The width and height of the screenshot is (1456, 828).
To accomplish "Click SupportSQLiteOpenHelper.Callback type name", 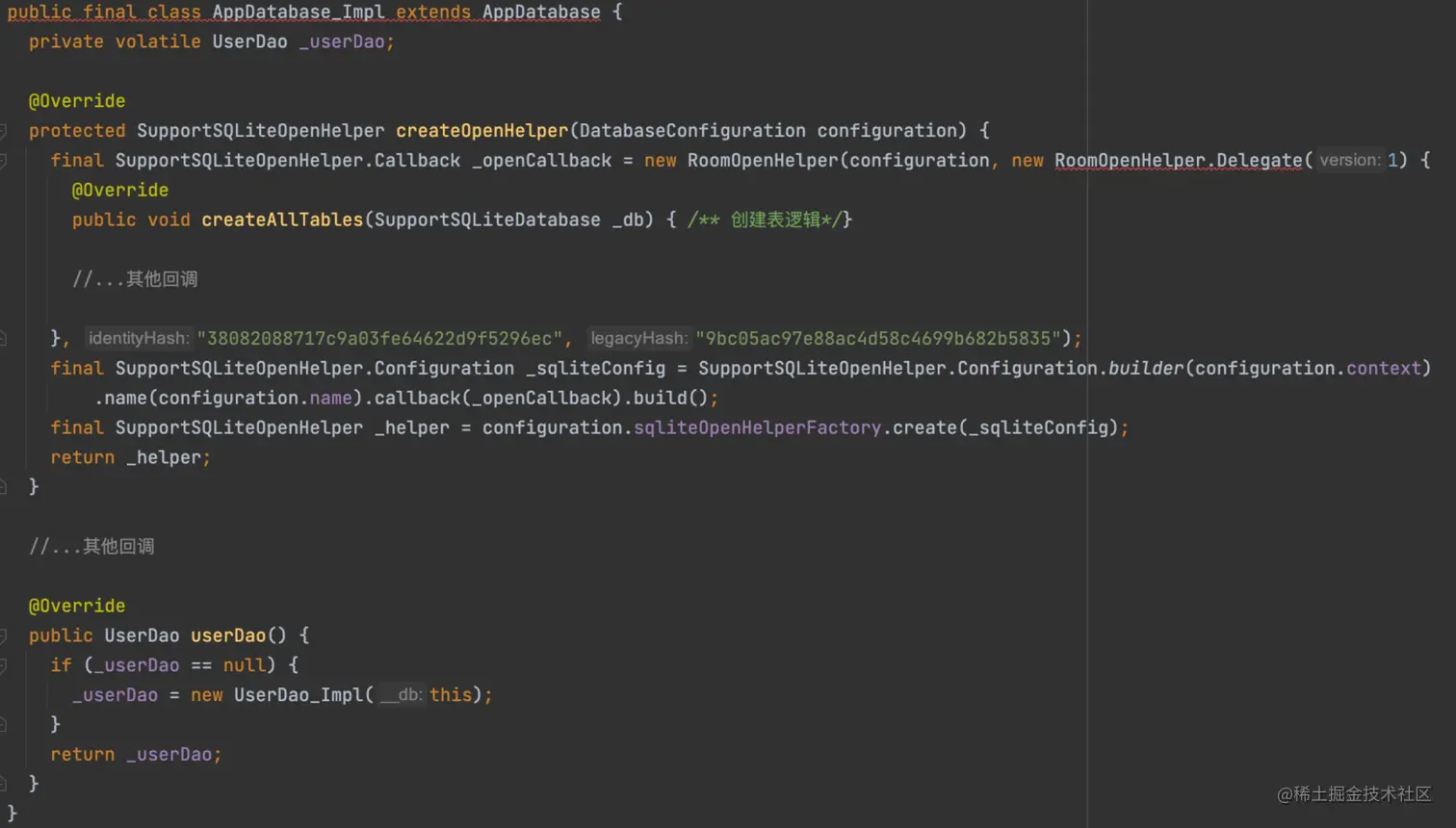I will tap(288, 161).
